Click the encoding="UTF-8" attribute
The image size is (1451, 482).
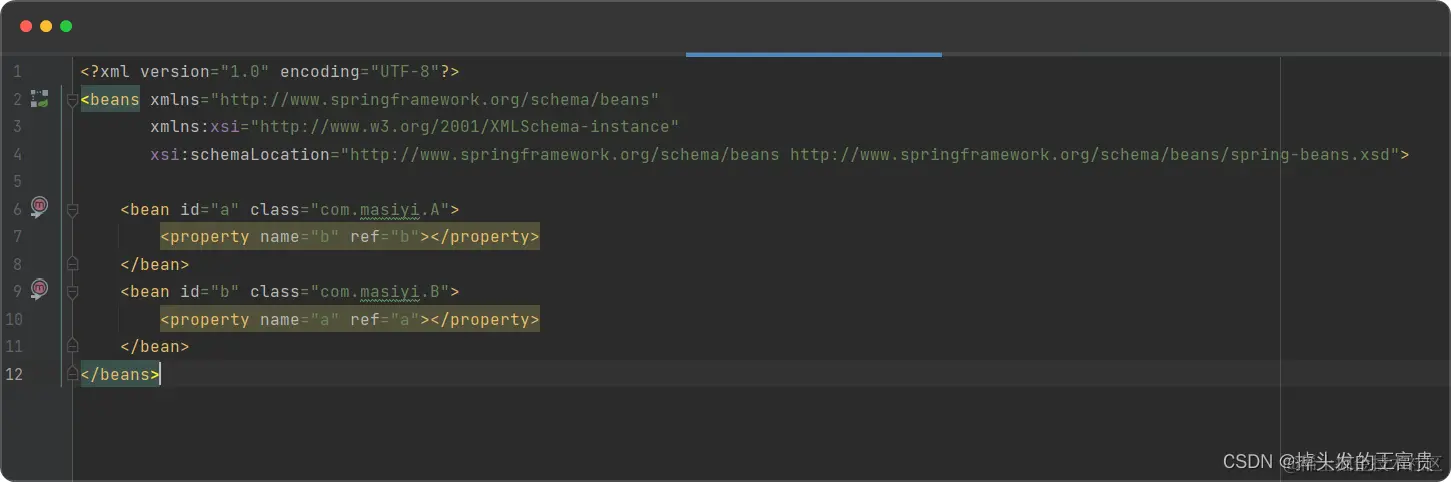click(360, 72)
